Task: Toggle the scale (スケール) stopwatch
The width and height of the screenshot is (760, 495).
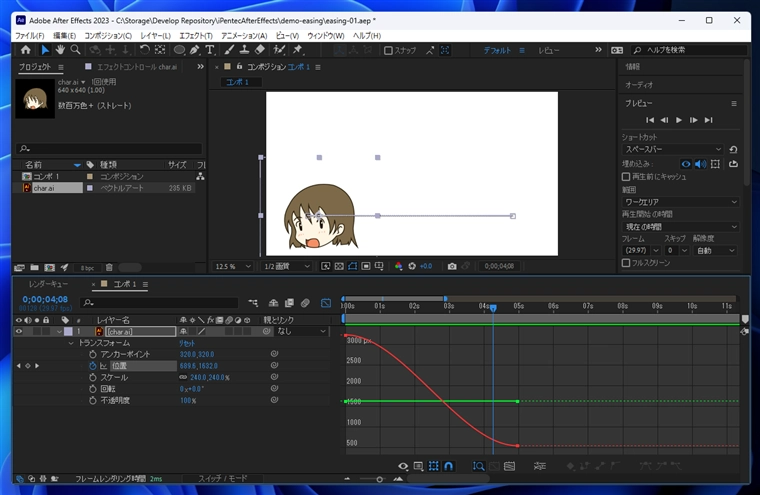Action: point(93,377)
